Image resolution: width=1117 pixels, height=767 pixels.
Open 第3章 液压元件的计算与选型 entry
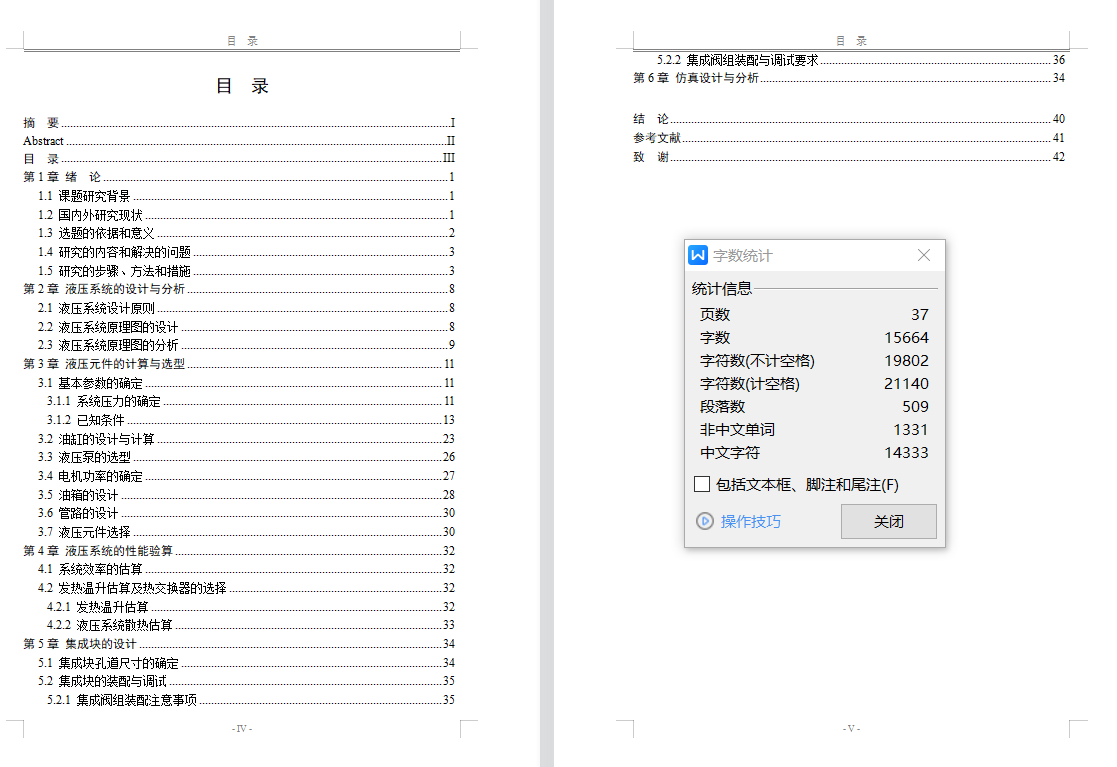point(239,364)
